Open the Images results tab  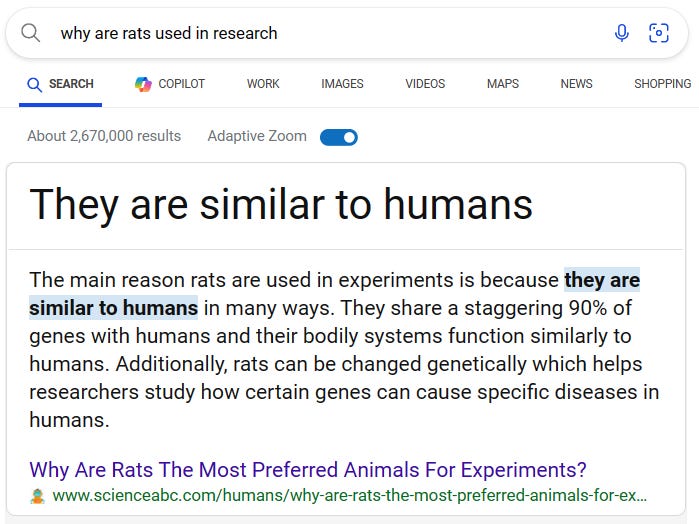(x=342, y=84)
